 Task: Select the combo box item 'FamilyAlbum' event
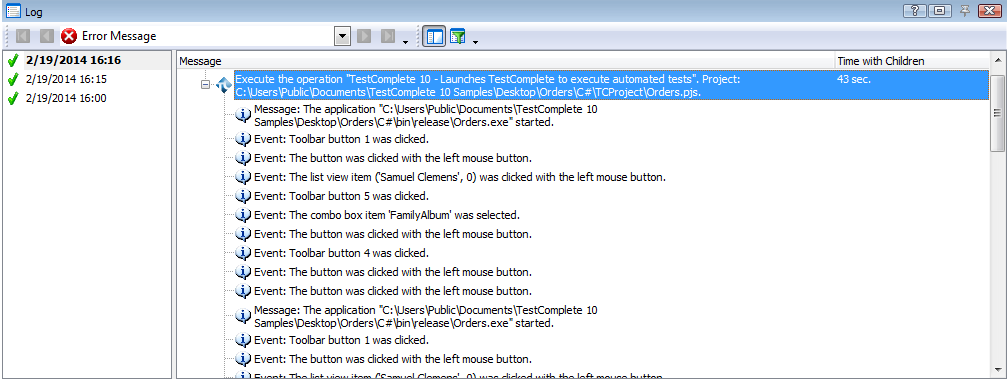click(x=387, y=215)
